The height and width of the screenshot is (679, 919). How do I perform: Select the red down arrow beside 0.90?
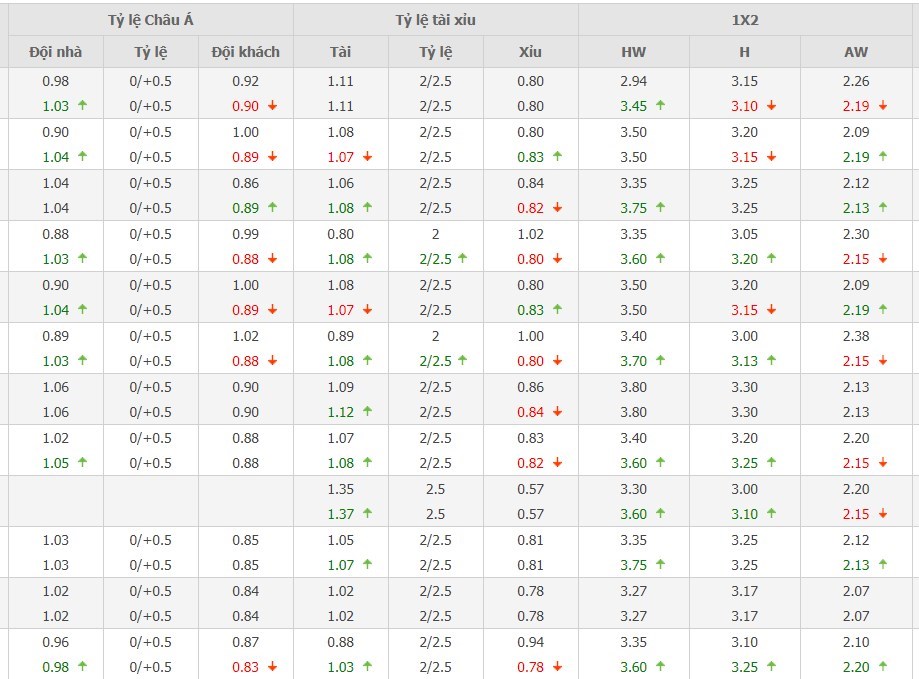coord(272,106)
